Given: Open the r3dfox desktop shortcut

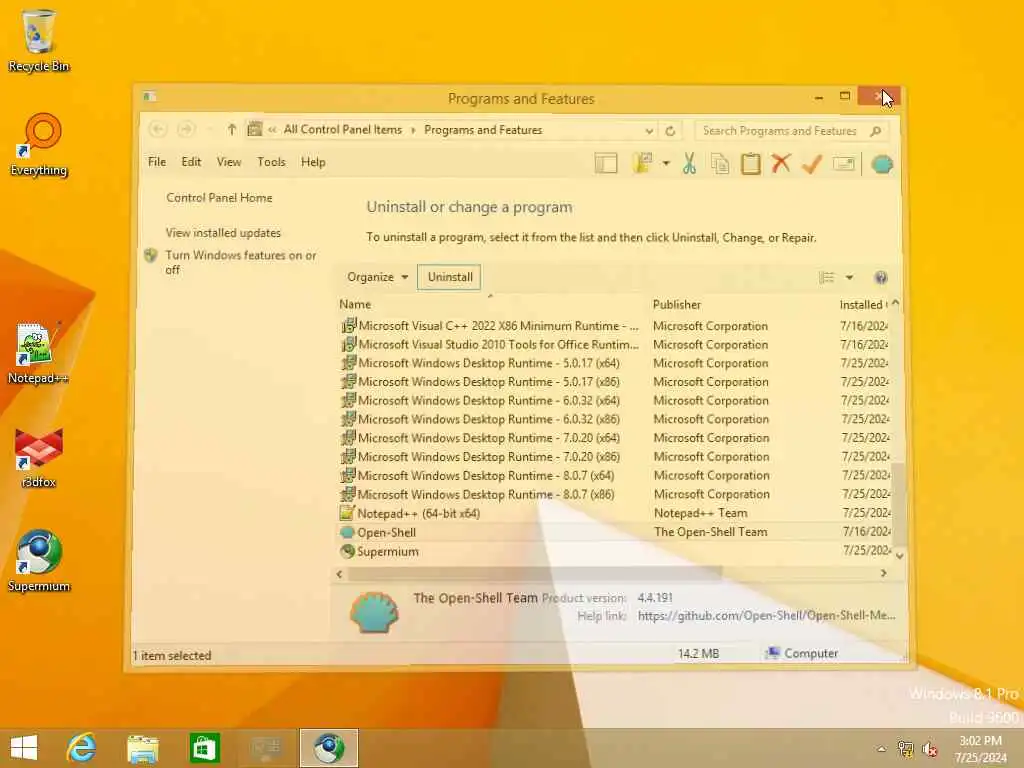Looking at the screenshot, I should click(39, 457).
